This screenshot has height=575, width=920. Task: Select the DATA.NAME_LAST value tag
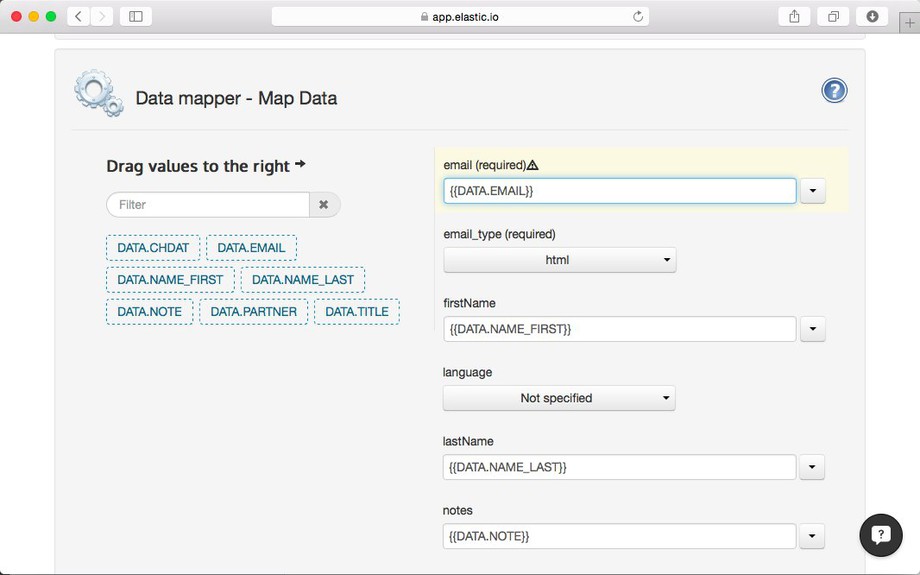(303, 280)
